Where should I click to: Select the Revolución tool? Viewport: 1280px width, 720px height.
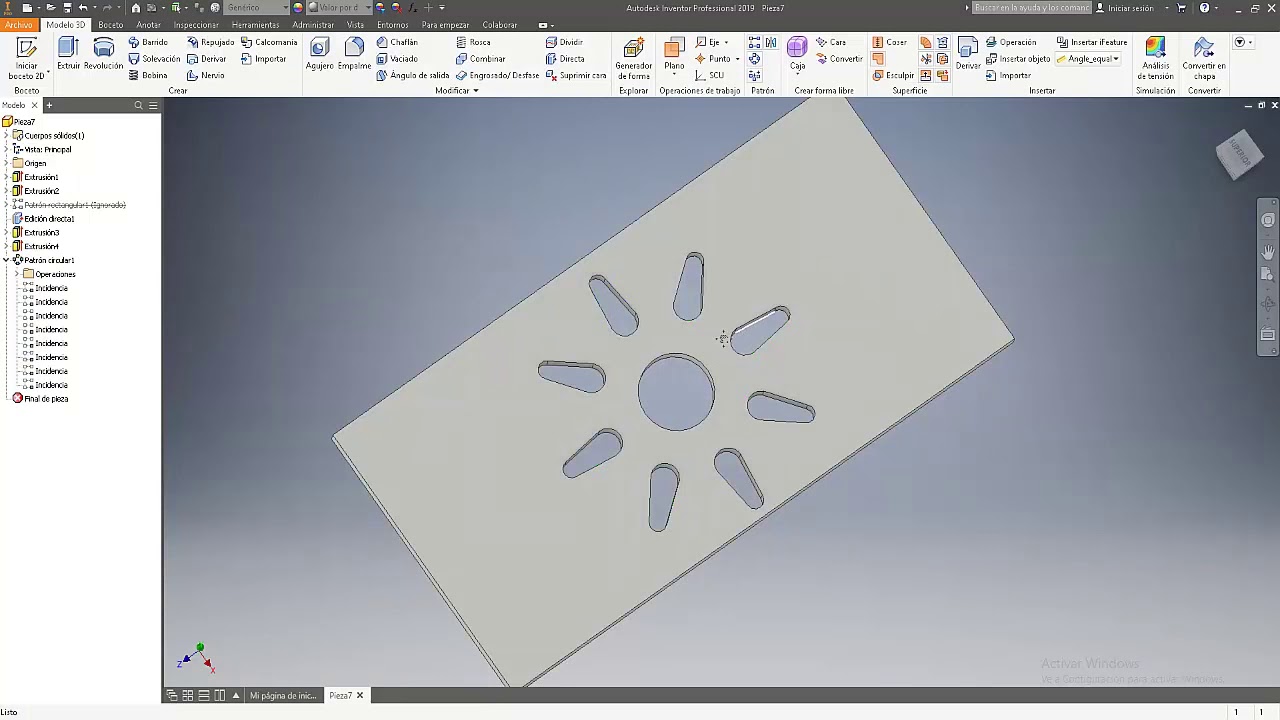click(x=103, y=54)
